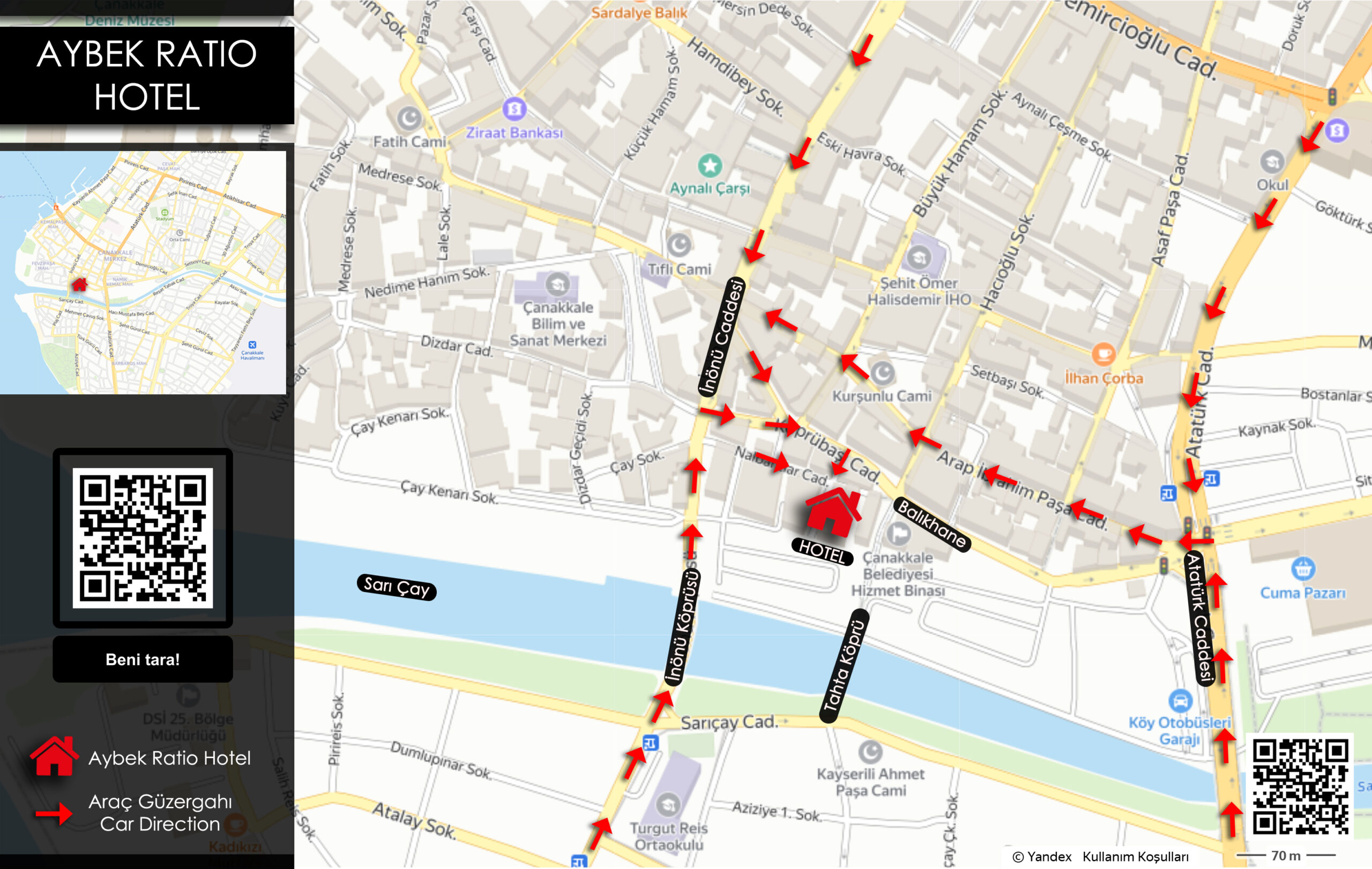Click the Cuma Pazarı shopping basket icon
This screenshot has height=869, width=1372.
coord(1302,568)
